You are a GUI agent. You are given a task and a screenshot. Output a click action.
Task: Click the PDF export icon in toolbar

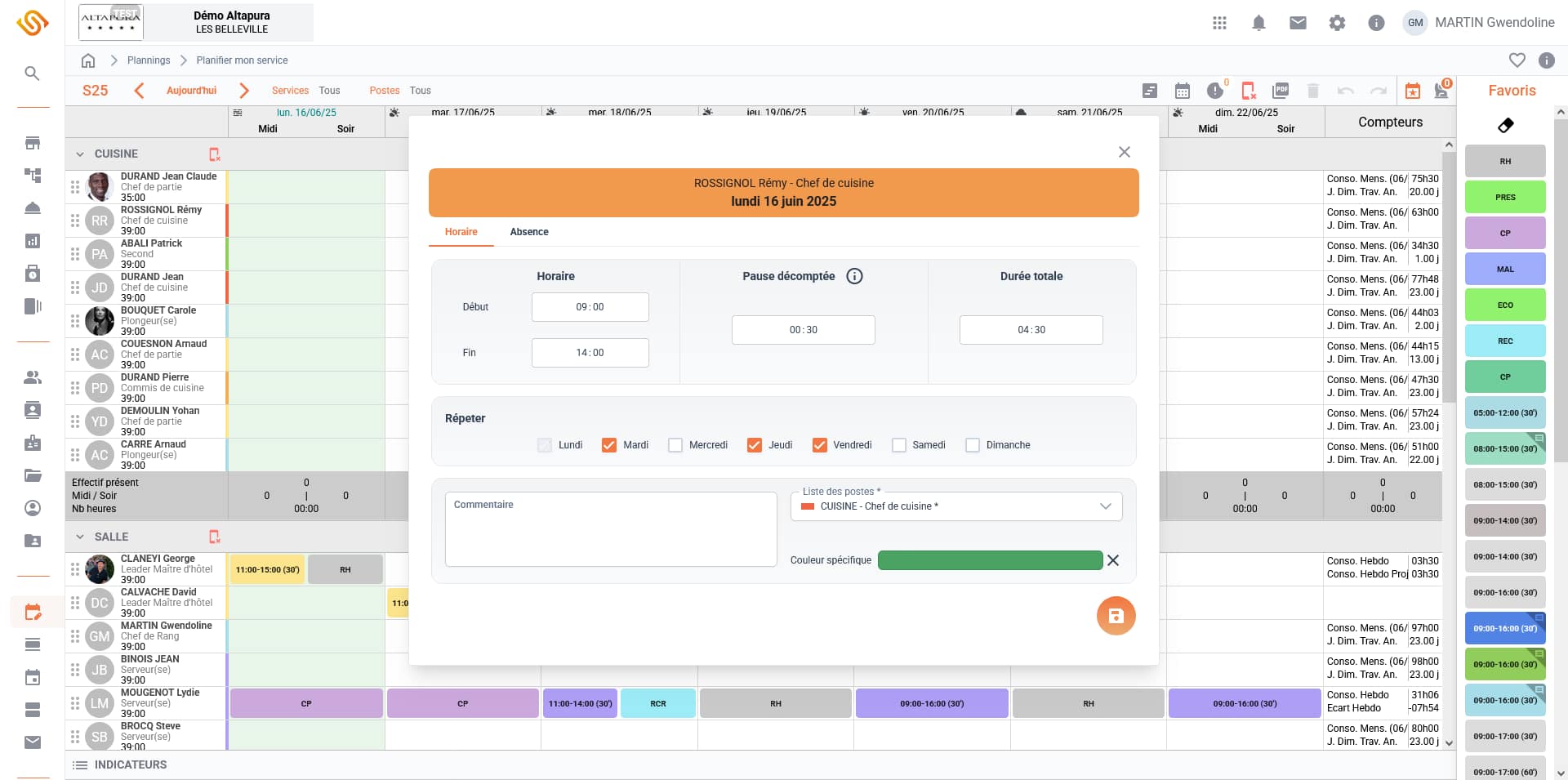click(1281, 91)
